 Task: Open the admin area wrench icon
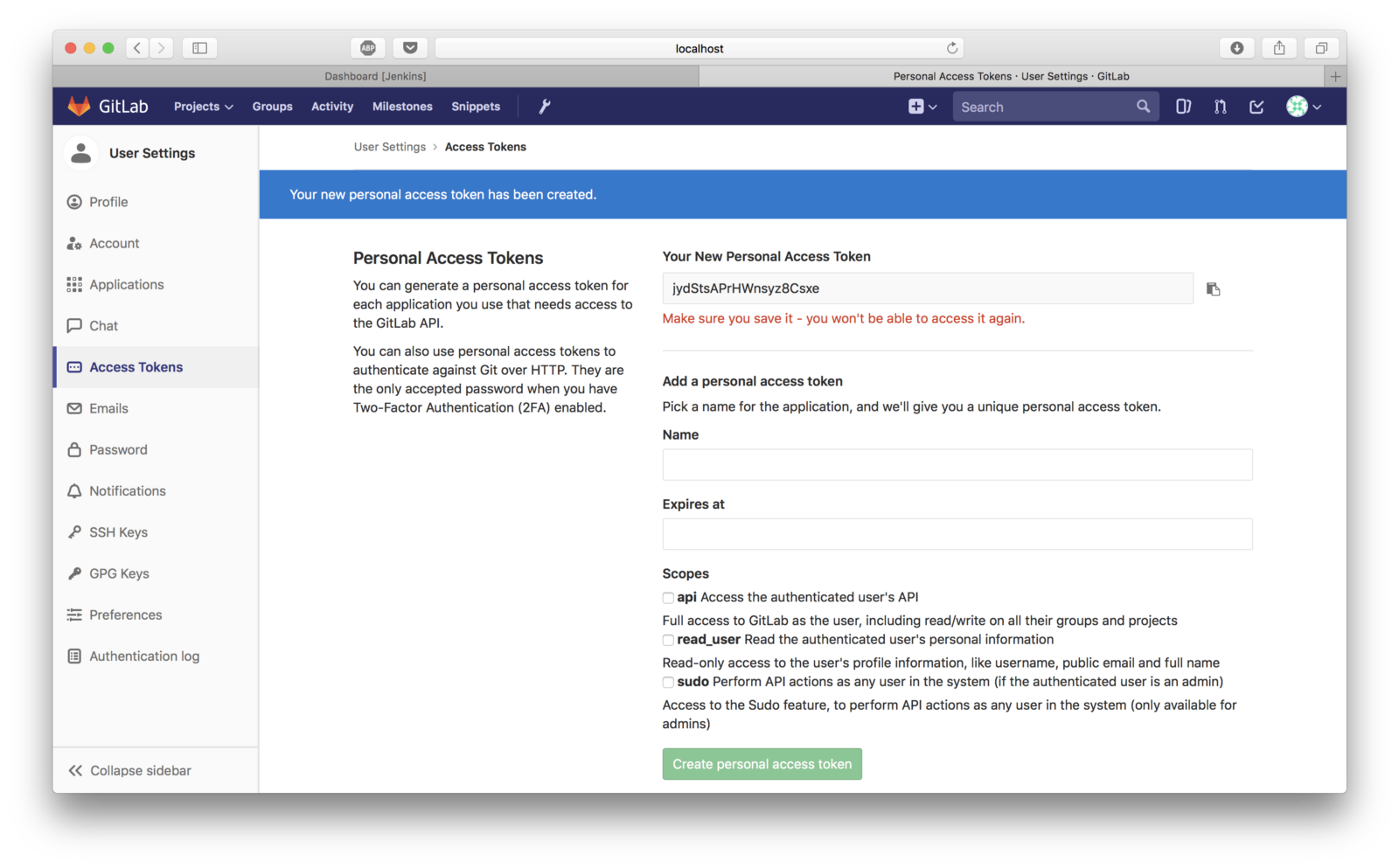tap(544, 107)
